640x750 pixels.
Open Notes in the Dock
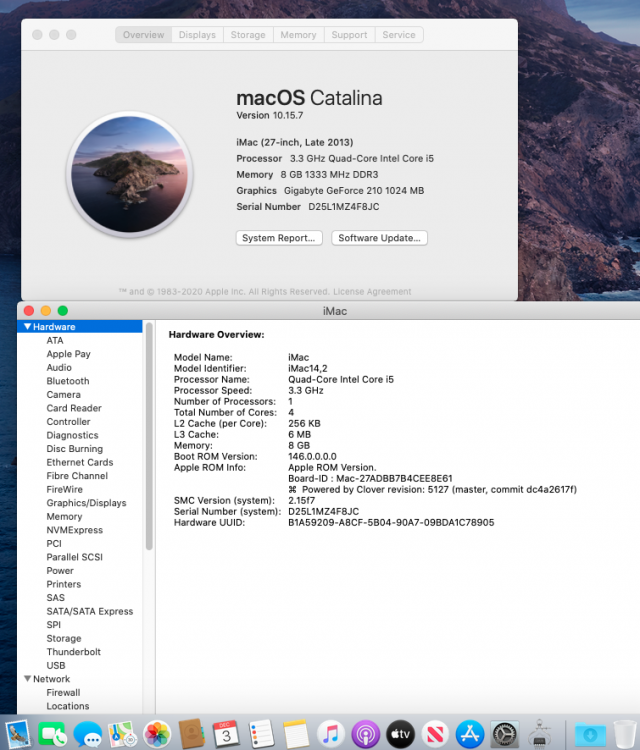[x=296, y=734]
